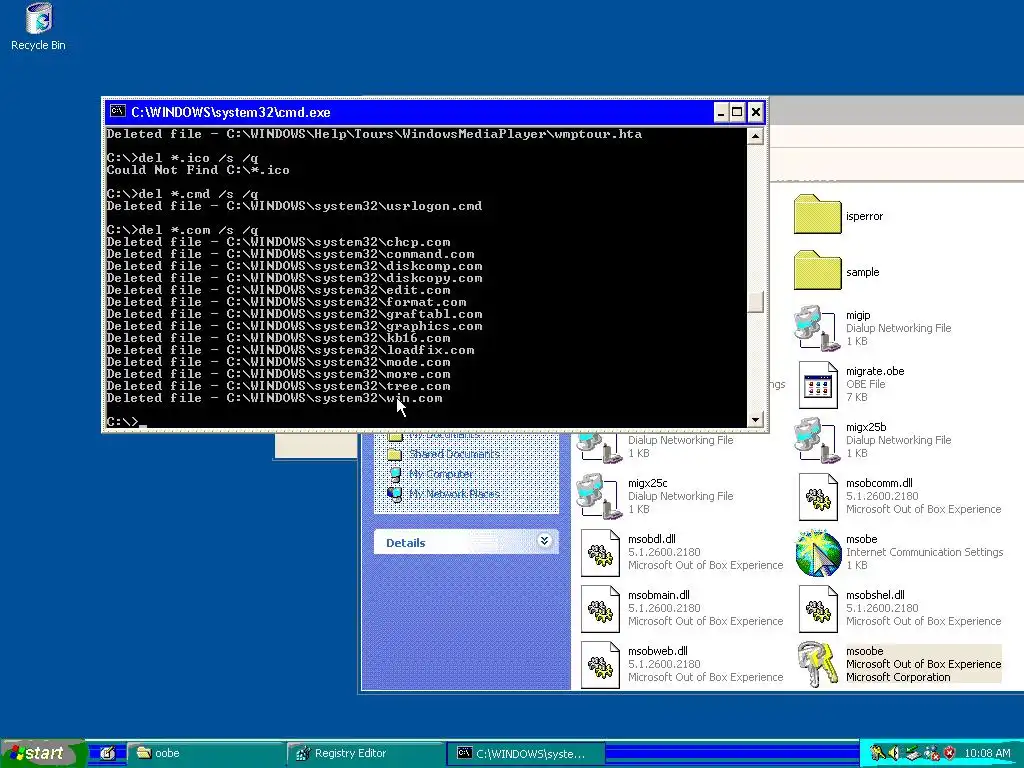1024x768 pixels.
Task: Click the migrate.obe file name label
Action: pyautogui.click(x=875, y=371)
